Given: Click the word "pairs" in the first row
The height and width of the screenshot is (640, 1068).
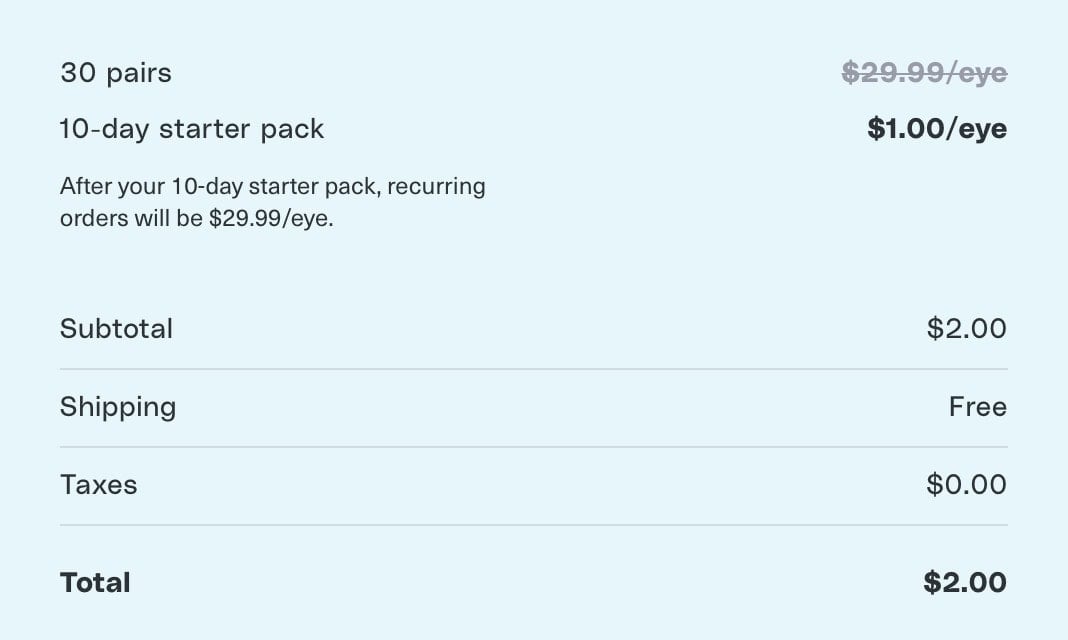Looking at the screenshot, I should click(x=140, y=74).
